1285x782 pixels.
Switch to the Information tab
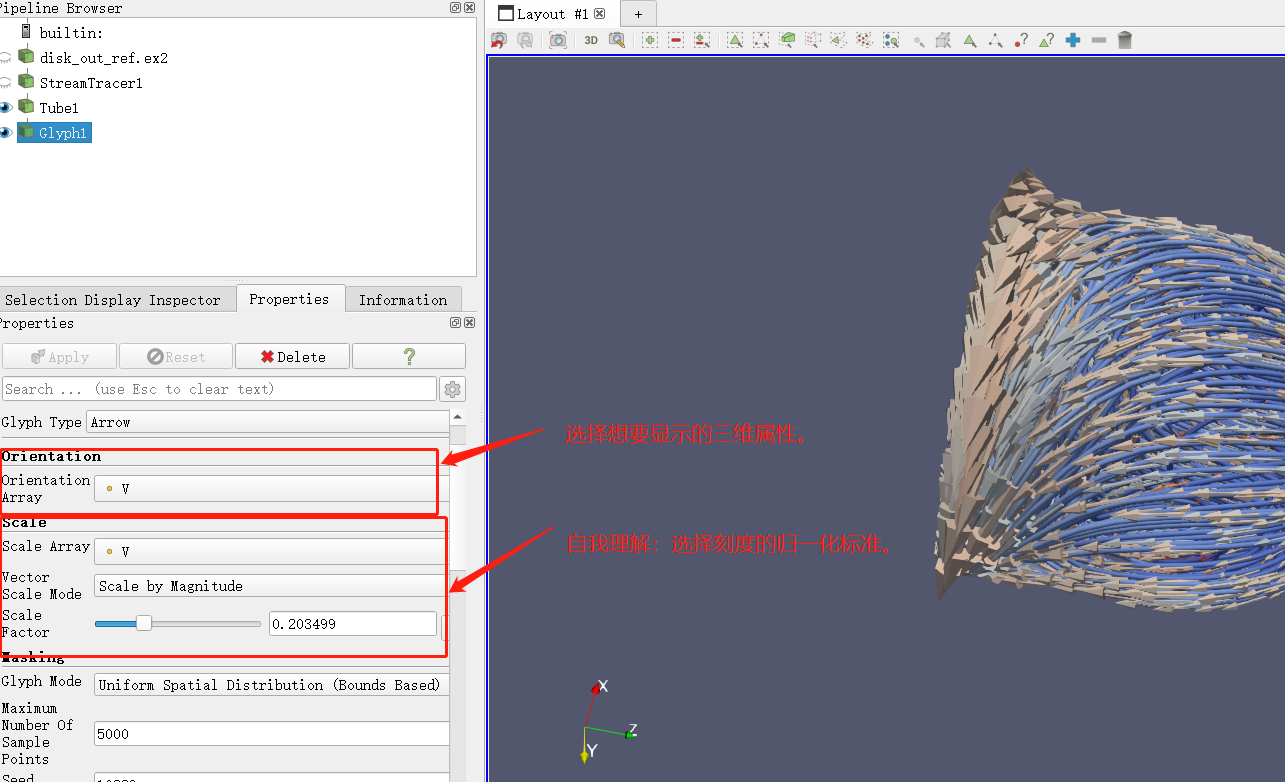click(x=404, y=299)
